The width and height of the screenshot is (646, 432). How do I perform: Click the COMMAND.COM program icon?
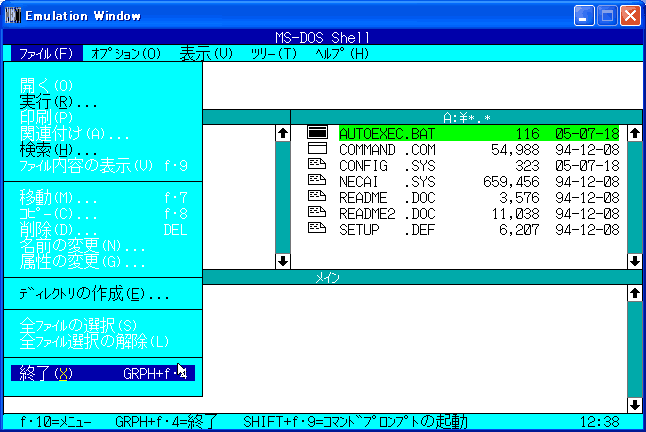pyautogui.click(x=317, y=148)
